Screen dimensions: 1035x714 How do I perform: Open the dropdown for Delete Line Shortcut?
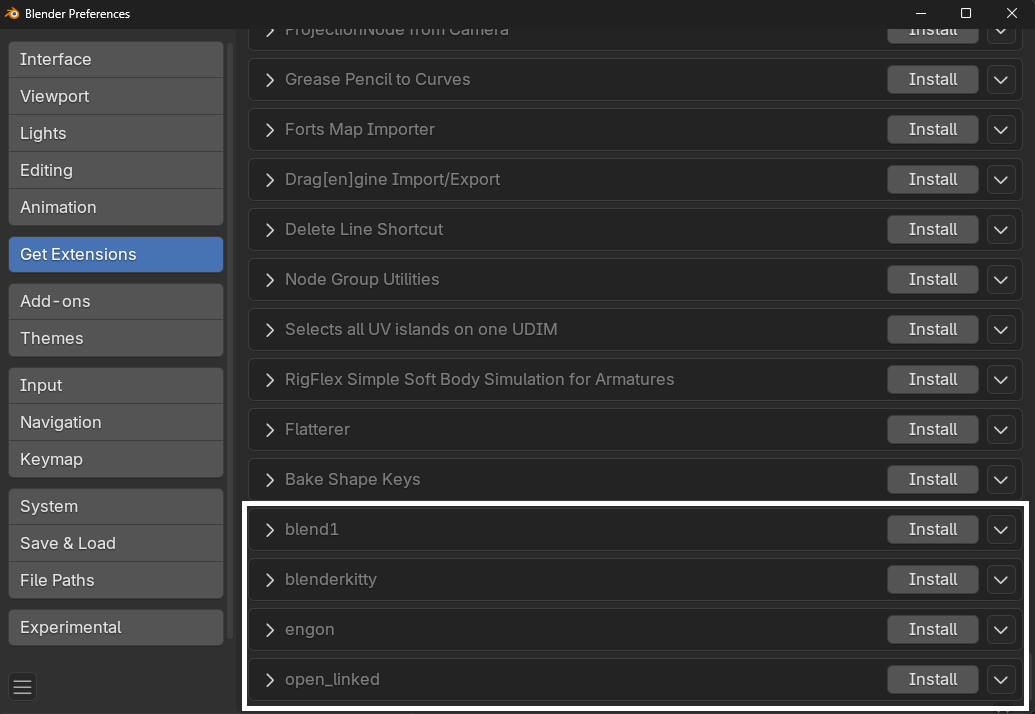1000,229
